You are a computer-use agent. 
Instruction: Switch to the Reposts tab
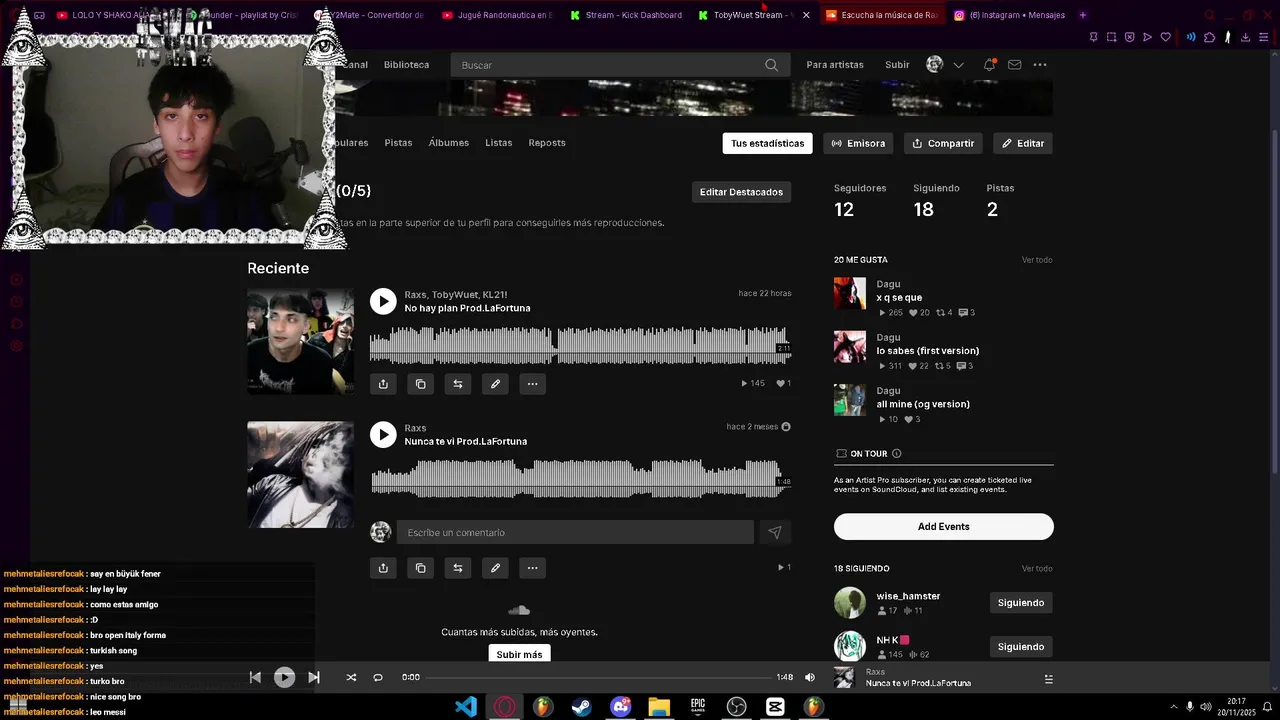[547, 143]
